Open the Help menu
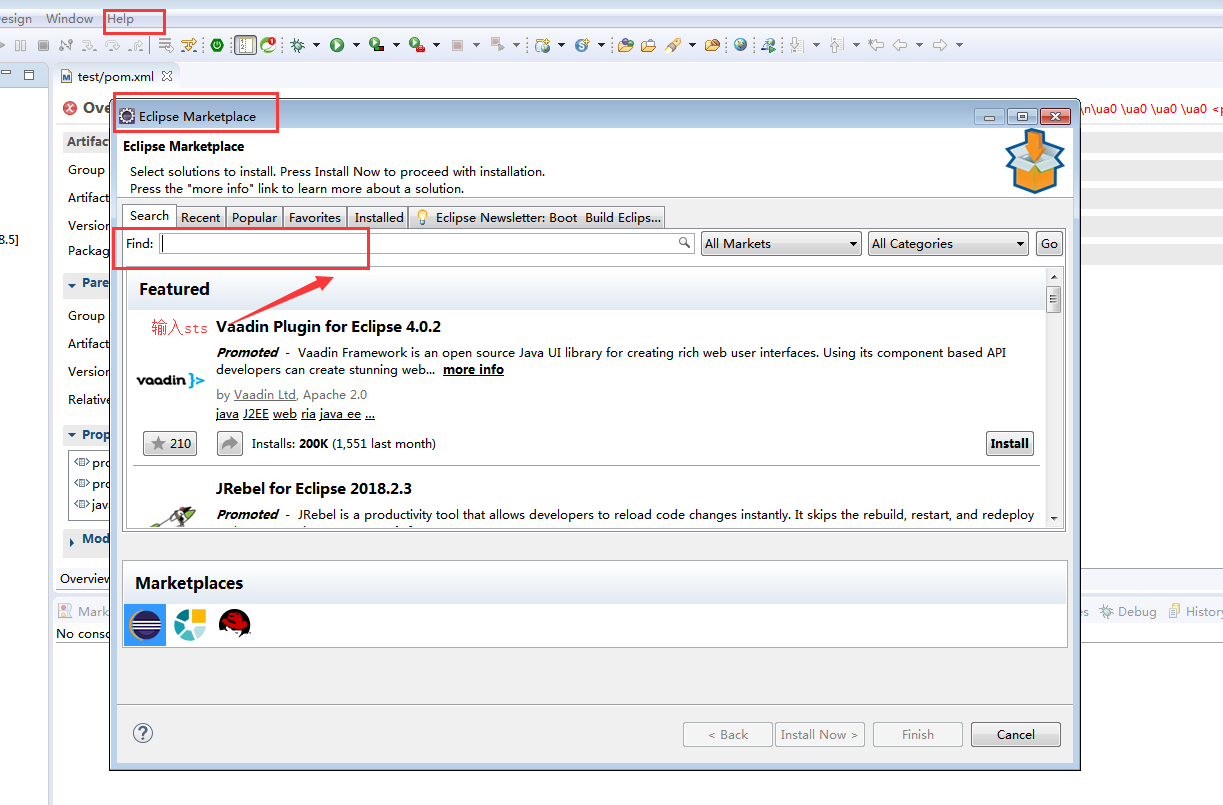This screenshot has width=1223, height=805. (120, 19)
